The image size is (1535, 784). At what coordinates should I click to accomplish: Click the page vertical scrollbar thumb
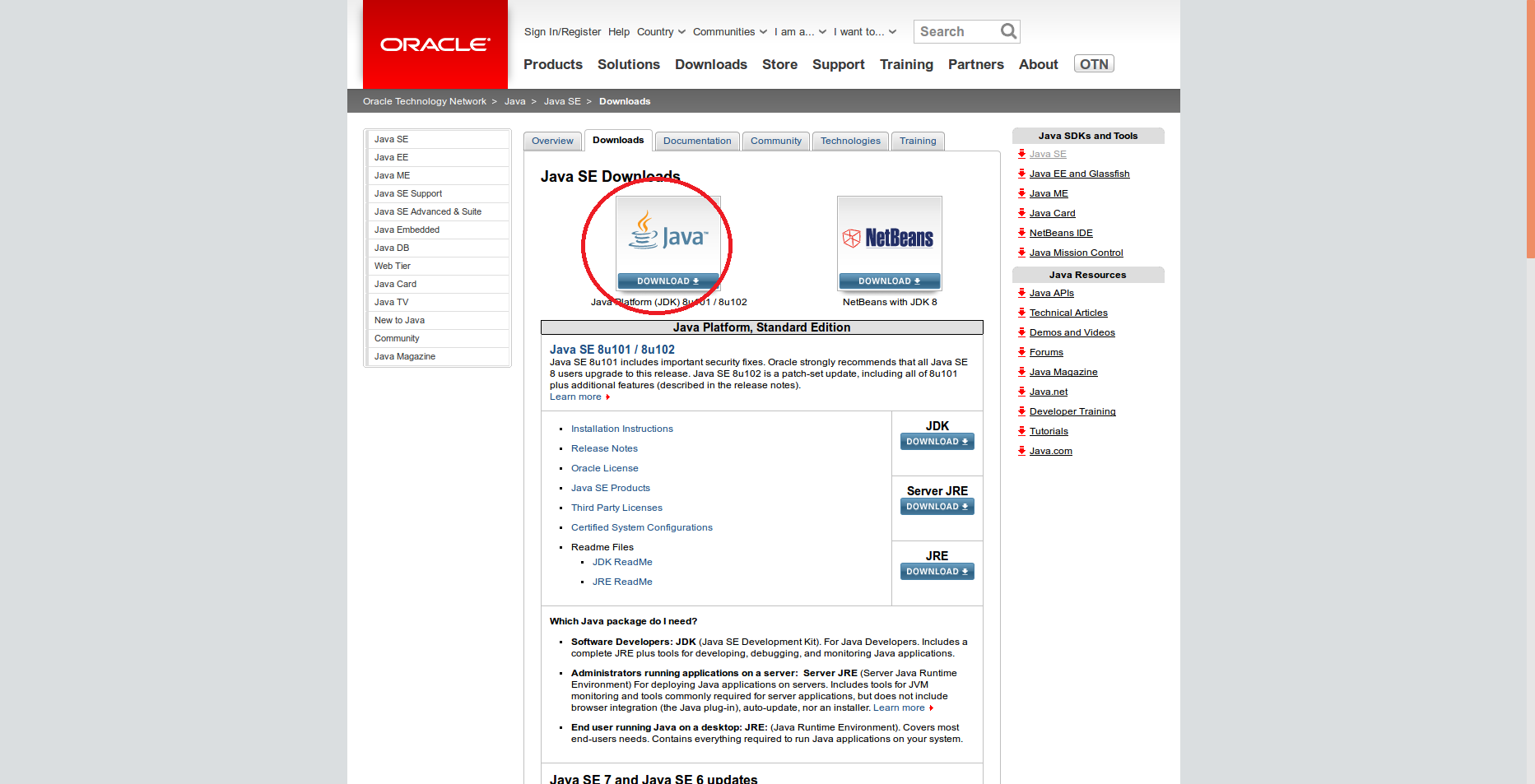click(1530, 129)
